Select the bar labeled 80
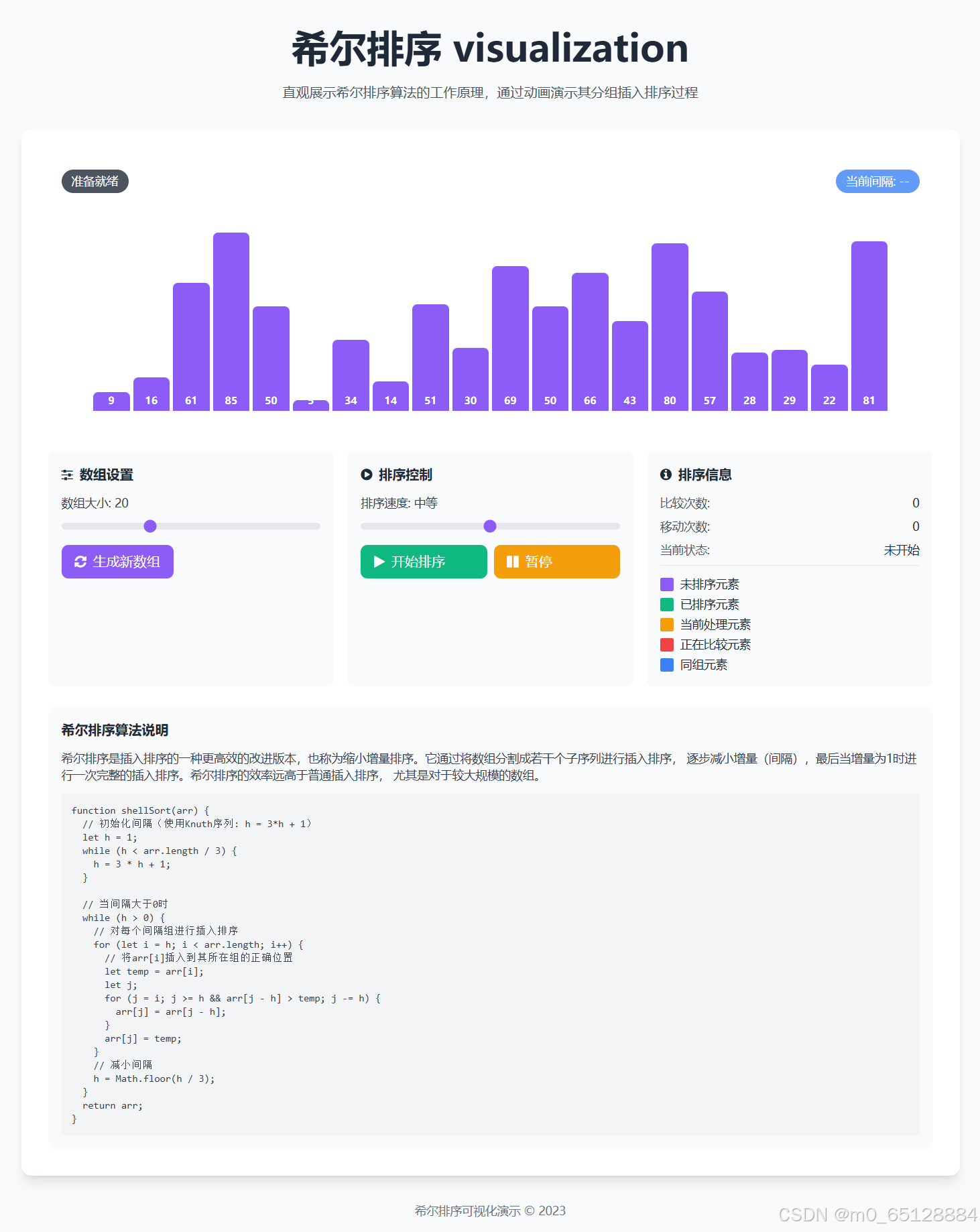Image resolution: width=980 pixels, height=1232 pixels. [x=670, y=327]
